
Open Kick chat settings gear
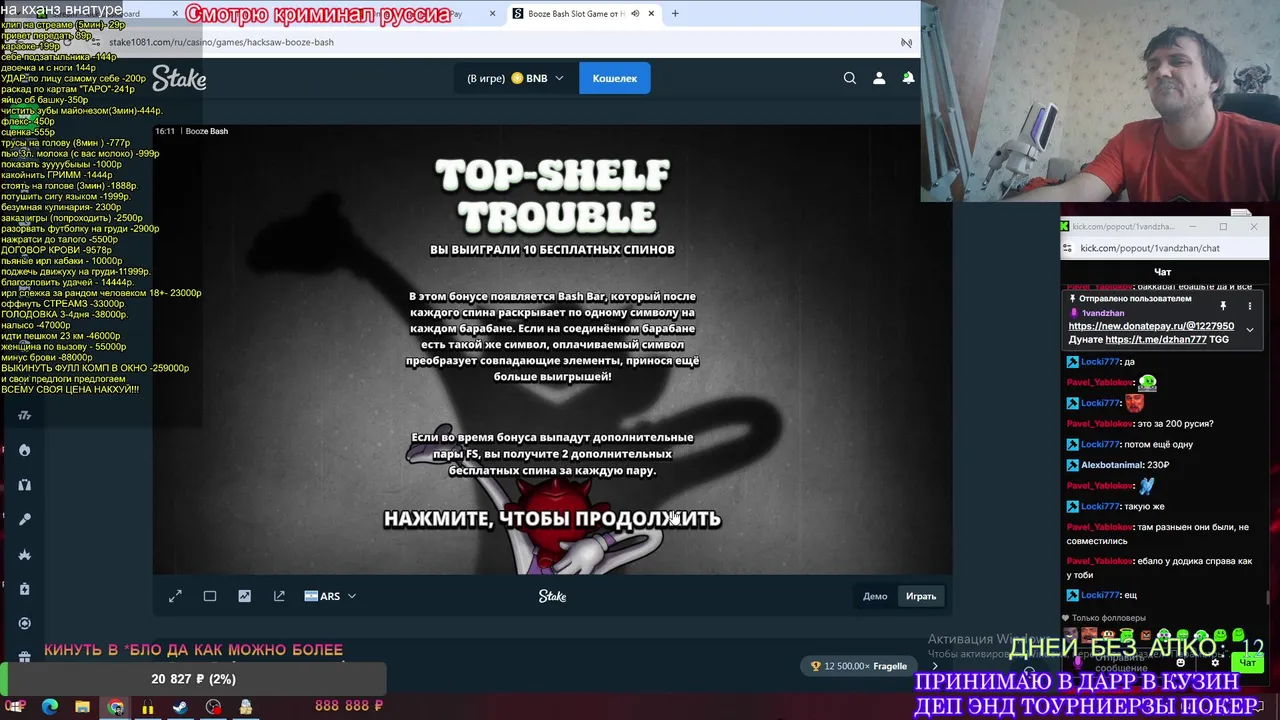[x=1216, y=662]
